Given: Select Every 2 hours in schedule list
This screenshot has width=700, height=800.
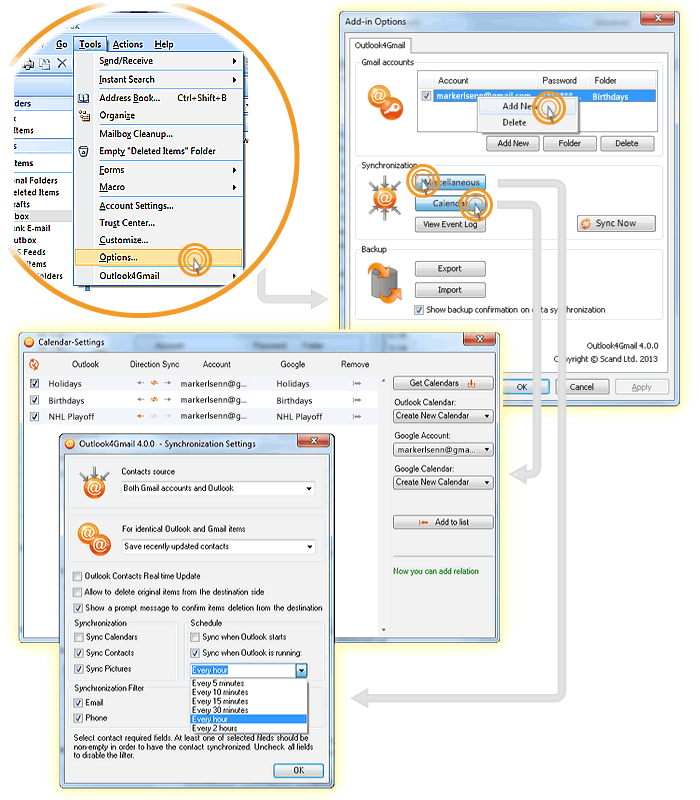Looking at the screenshot, I should coord(248,729).
